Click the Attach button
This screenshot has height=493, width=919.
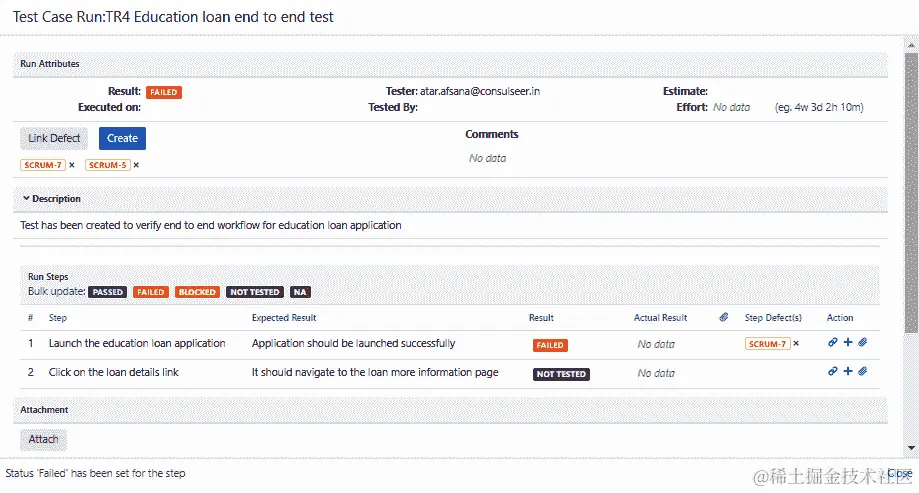43,439
